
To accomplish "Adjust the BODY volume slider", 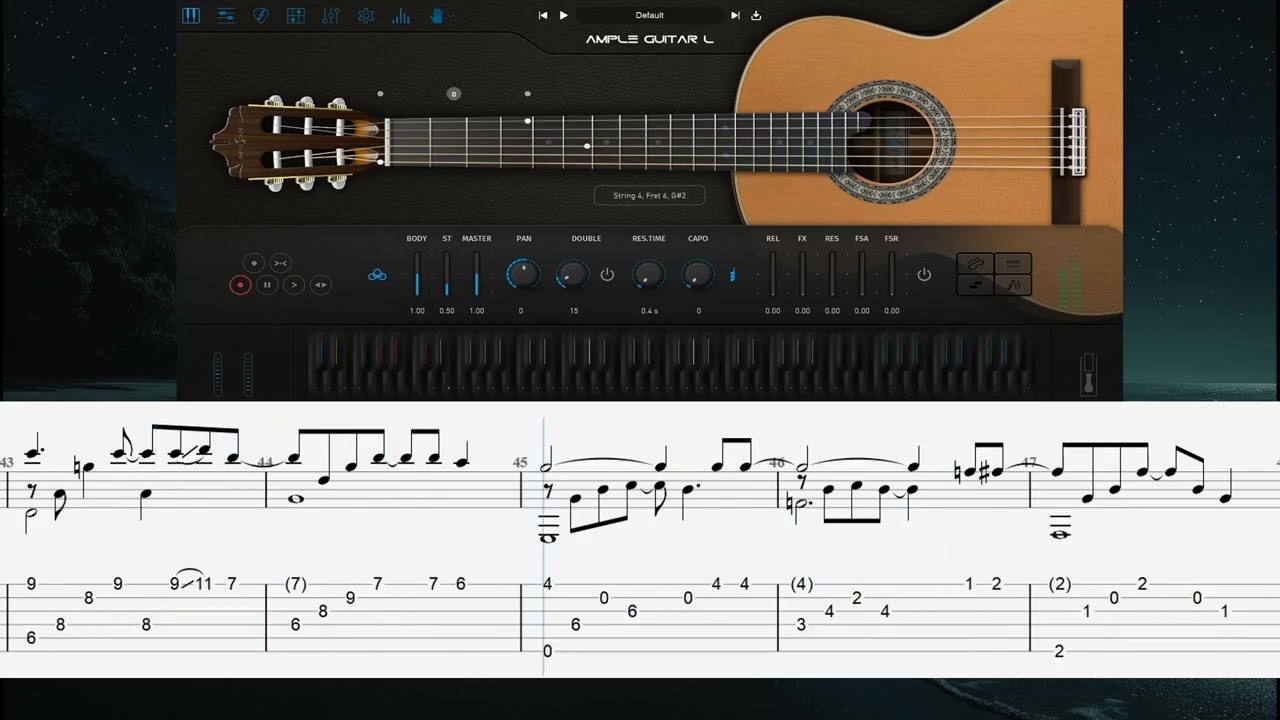I will 417,273.
